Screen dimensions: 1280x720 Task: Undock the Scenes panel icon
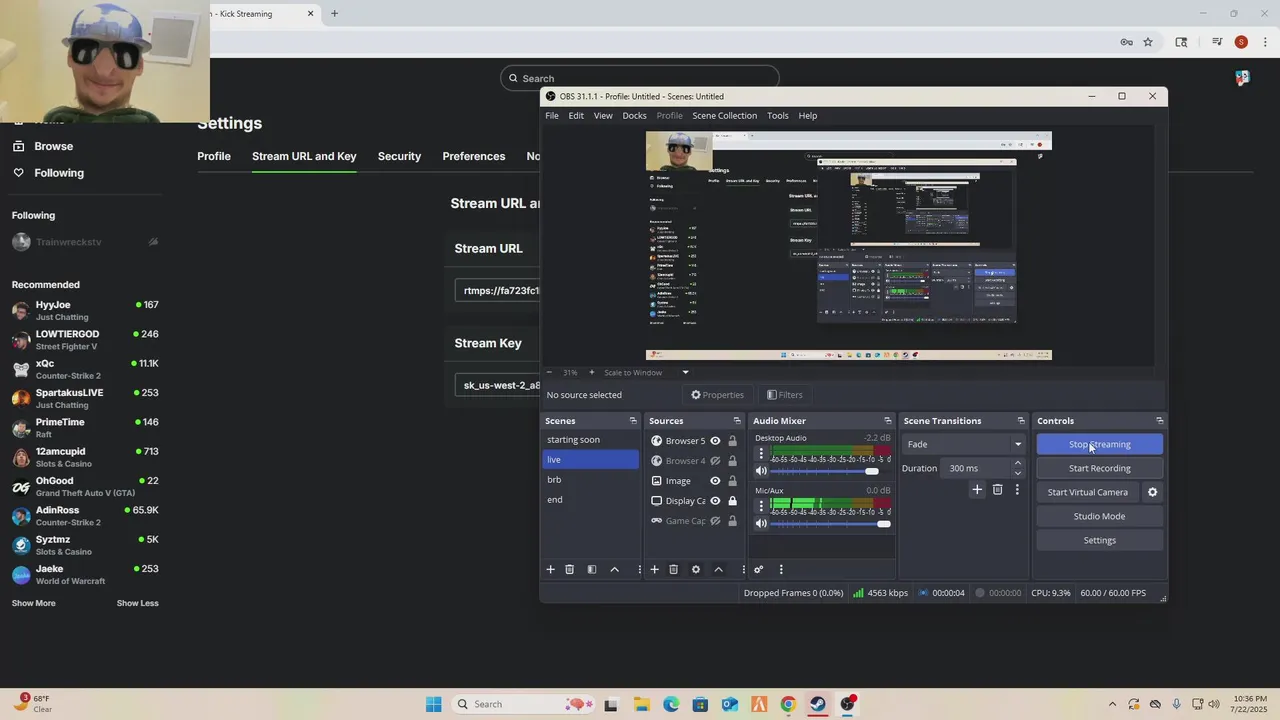point(633,421)
